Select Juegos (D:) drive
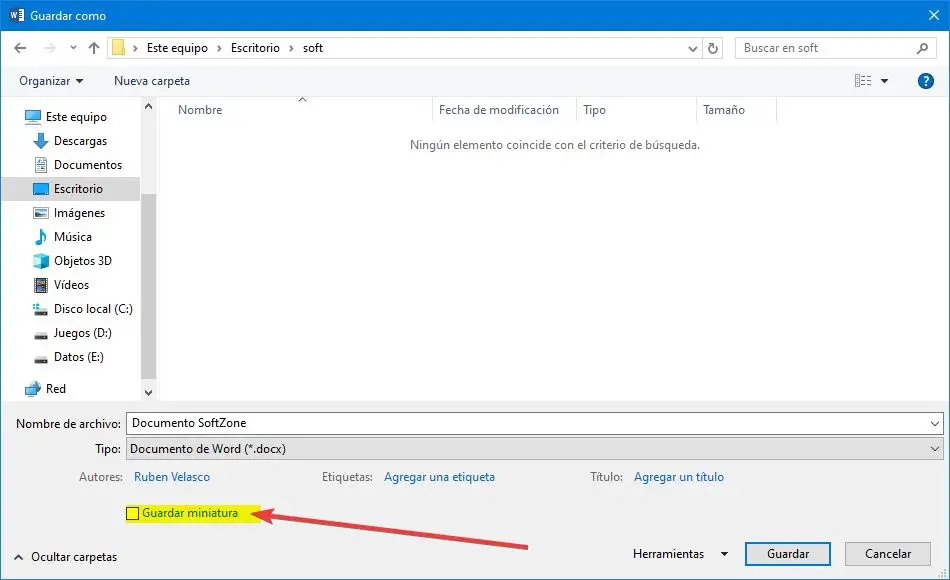This screenshot has width=950, height=580. click(x=72, y=333)
